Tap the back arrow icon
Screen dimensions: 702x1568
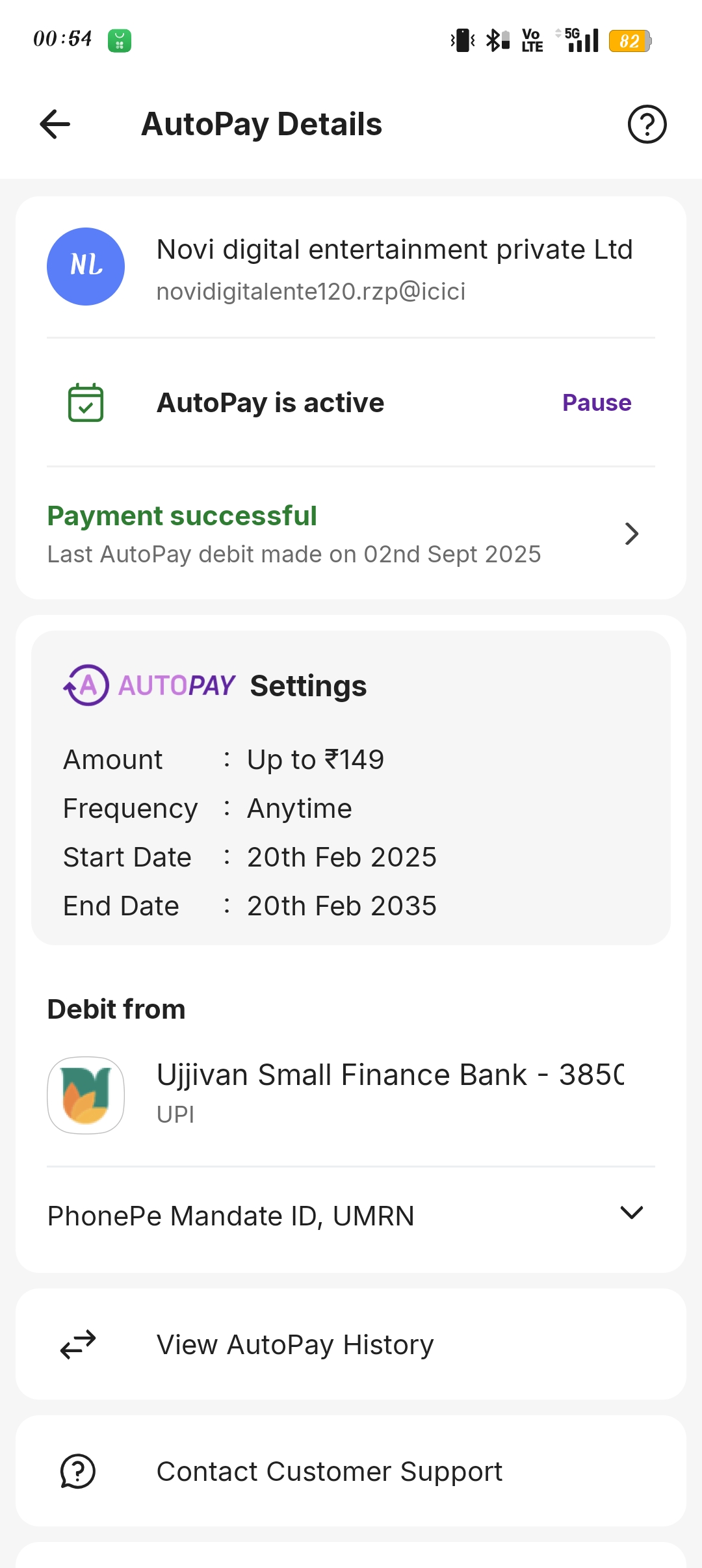click(55, 124)
